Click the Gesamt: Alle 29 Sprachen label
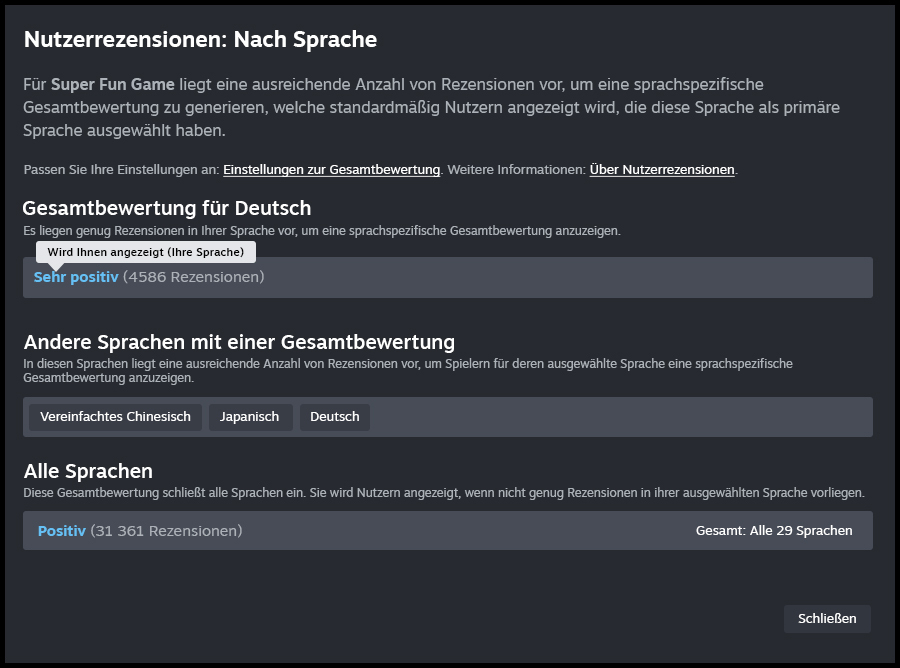The image size is (900, 668). tap(773, 531)
